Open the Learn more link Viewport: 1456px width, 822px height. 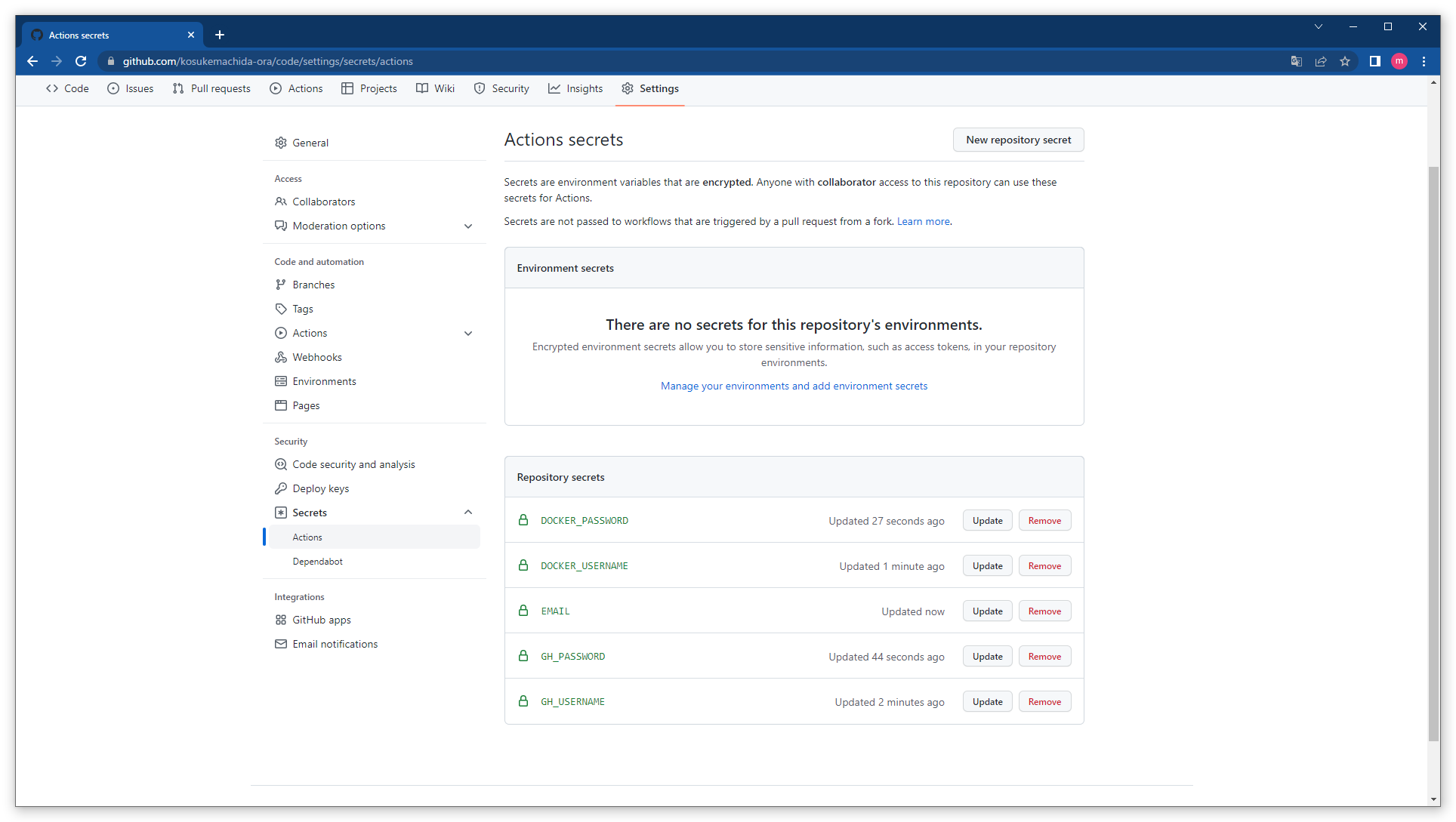923,221
